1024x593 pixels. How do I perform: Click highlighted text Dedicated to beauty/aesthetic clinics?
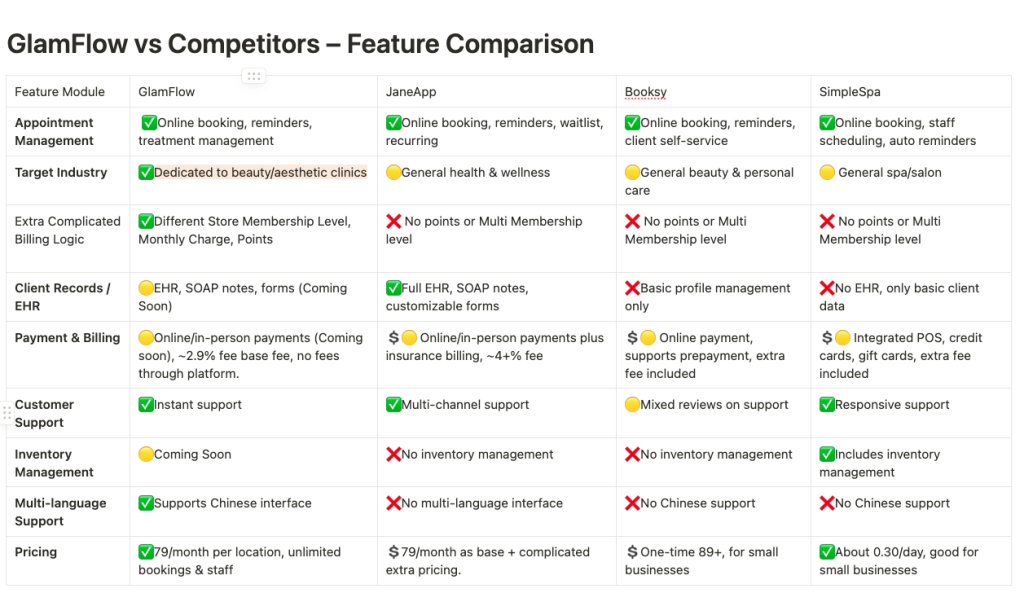coord(260,172)
